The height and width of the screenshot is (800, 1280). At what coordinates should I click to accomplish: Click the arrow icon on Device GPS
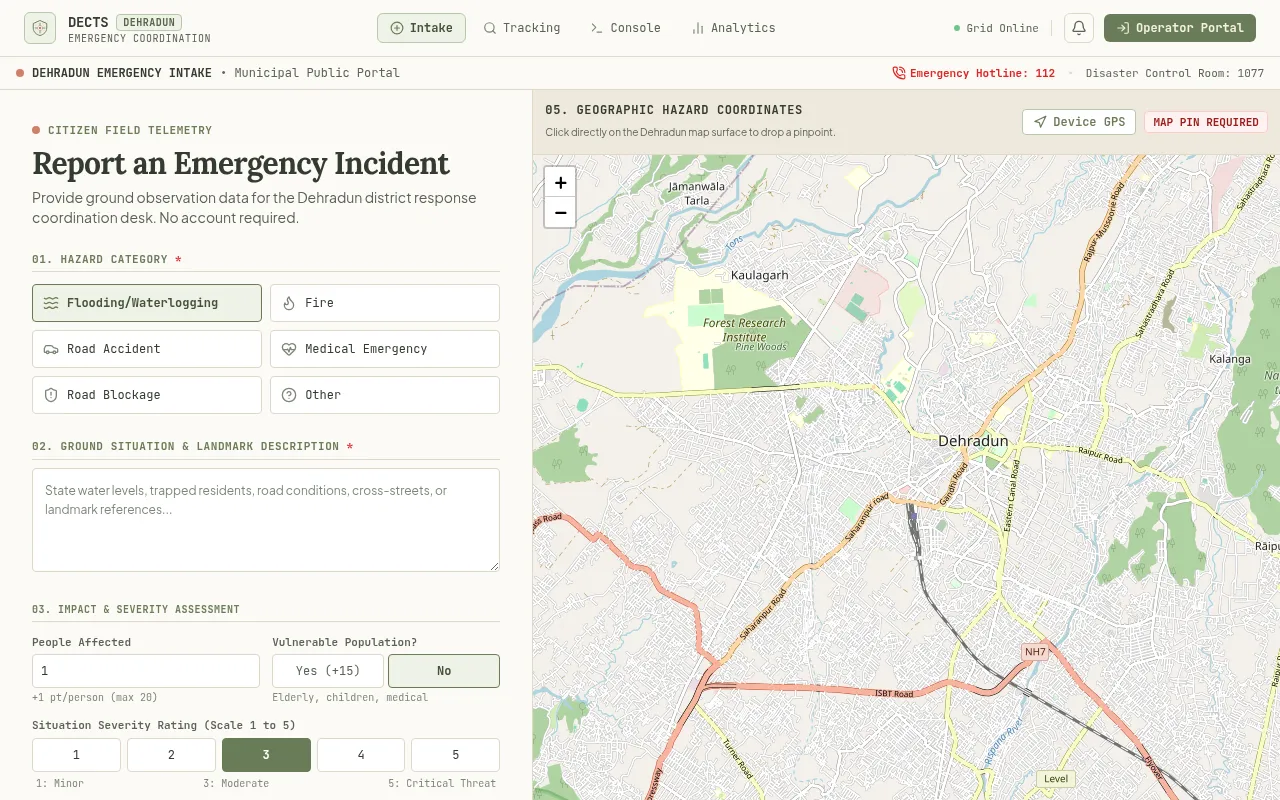tap(1040, 122)
